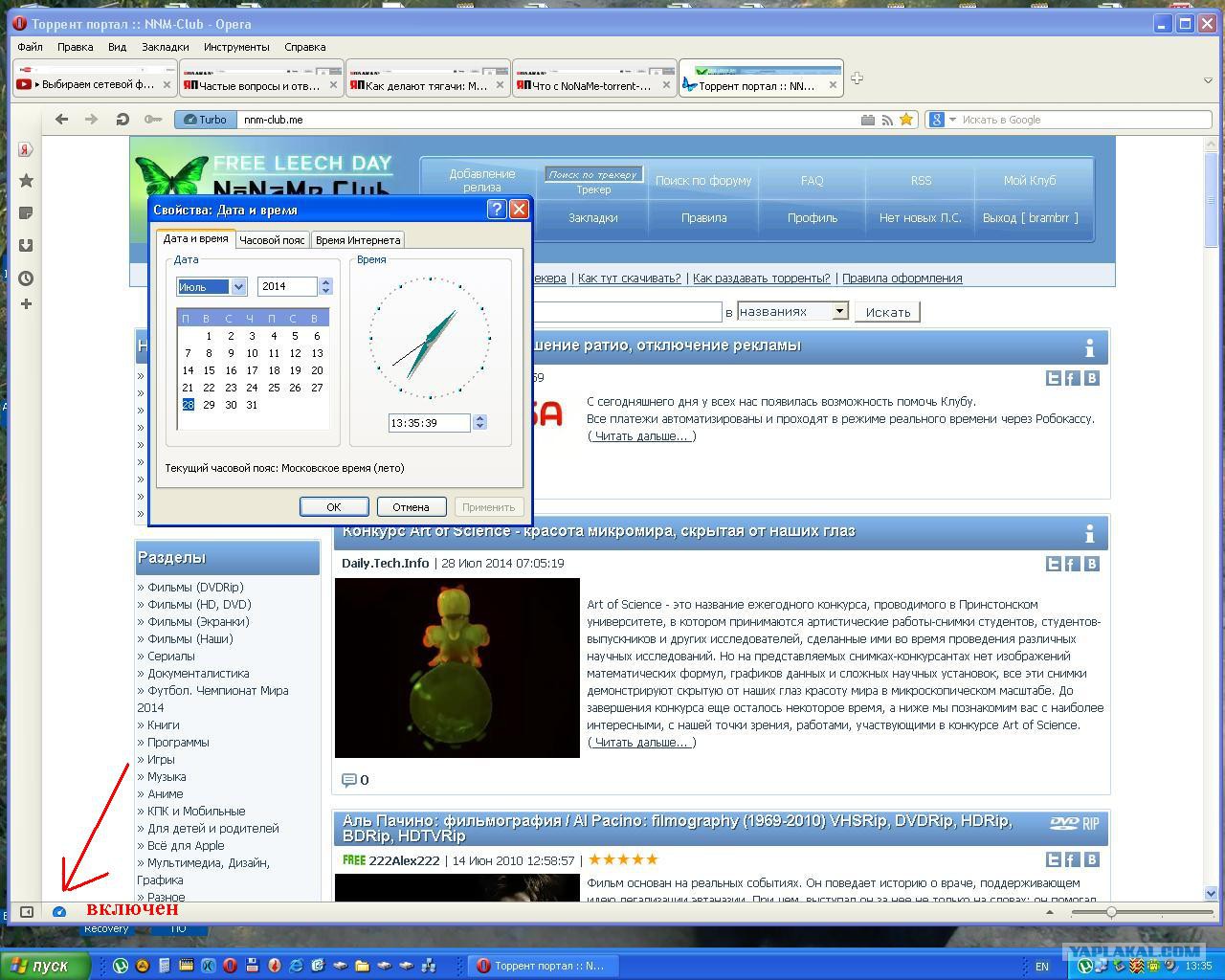Open the closed tabs trash dropdown
The image size is (1225, 980).
coord(1209,80)
